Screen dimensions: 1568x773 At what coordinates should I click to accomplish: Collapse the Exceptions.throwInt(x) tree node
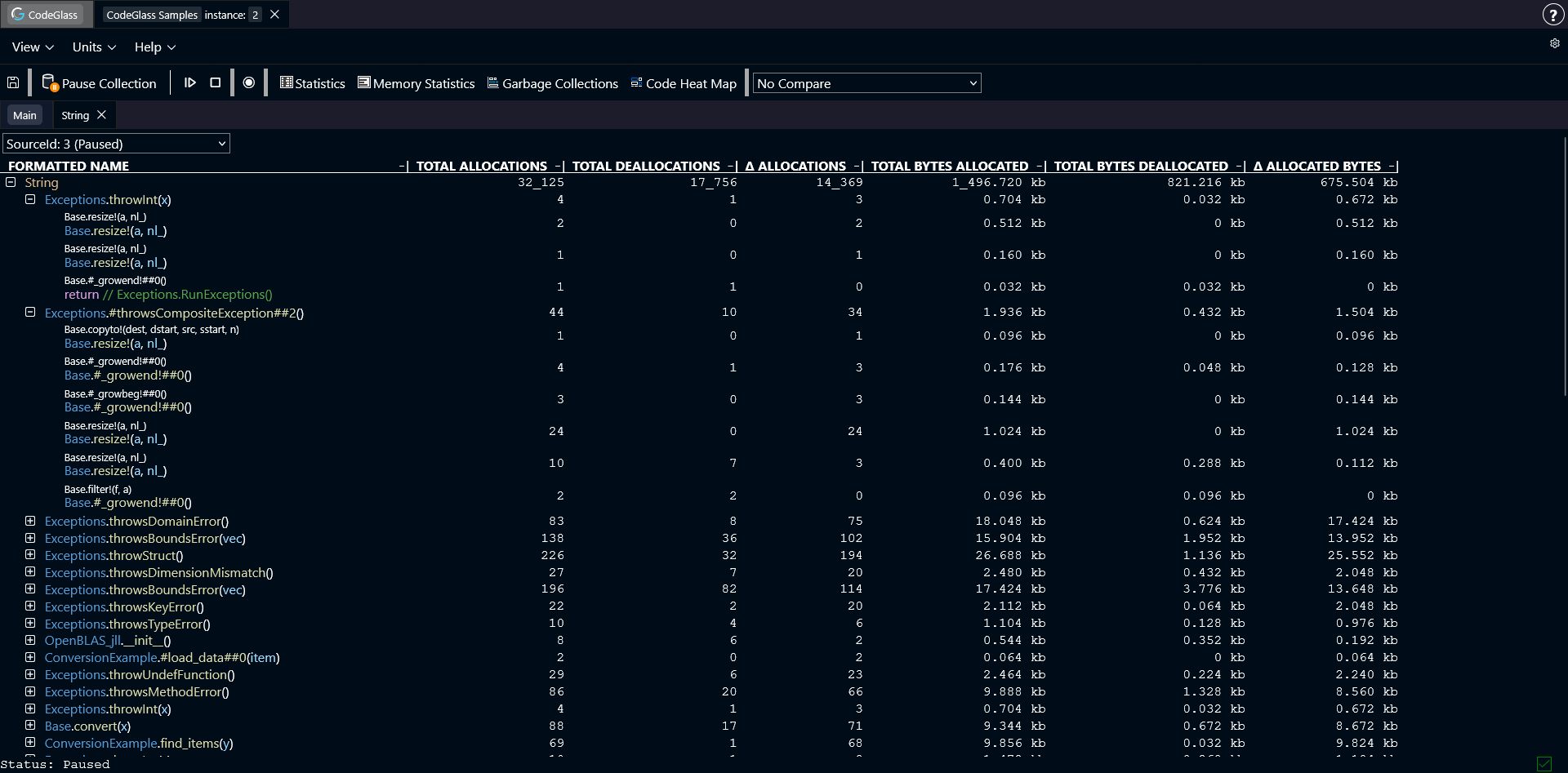pyautogui.click(x=30, y=199)
